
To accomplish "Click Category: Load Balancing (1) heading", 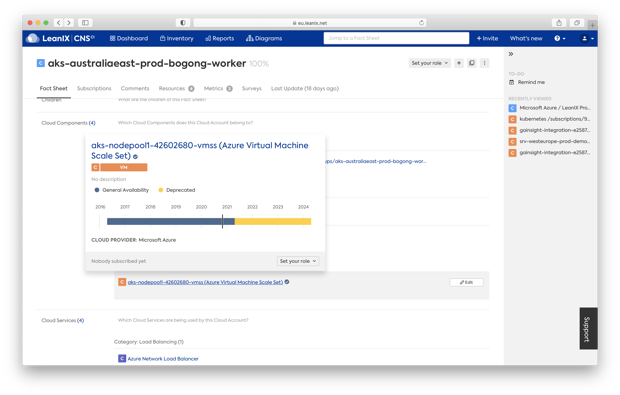I will pos(149,342).
